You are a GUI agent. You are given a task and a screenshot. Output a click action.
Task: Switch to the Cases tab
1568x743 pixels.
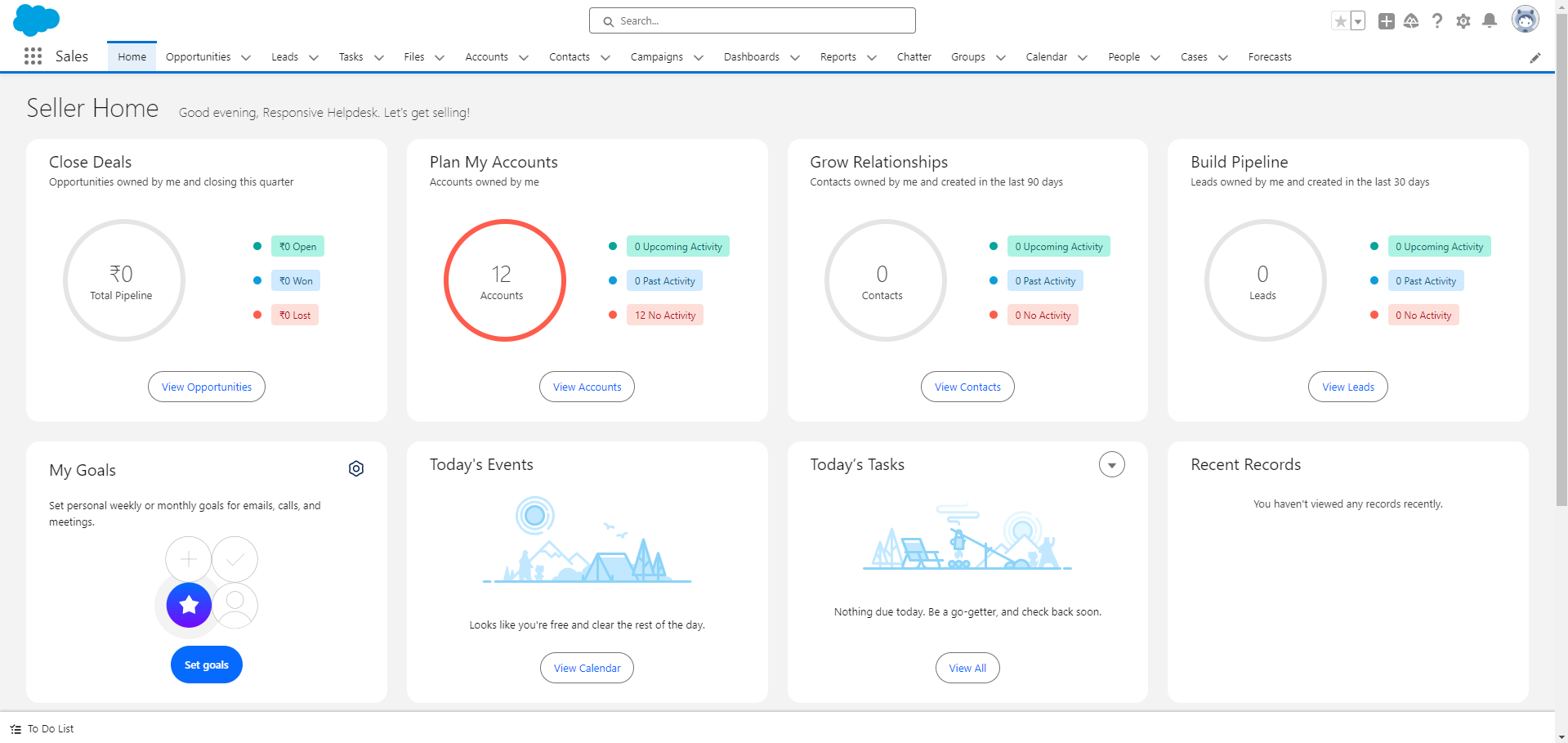(x=1194, y=57)
